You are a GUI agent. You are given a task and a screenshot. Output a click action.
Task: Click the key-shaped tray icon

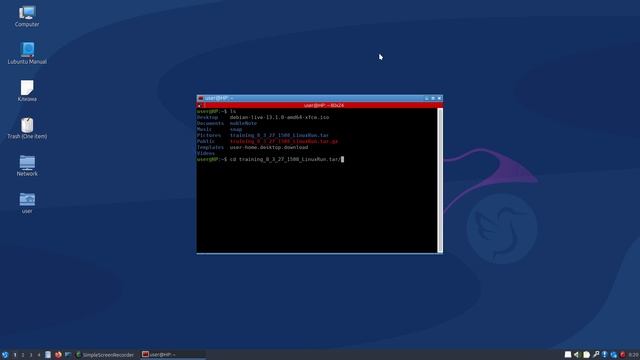596,355
